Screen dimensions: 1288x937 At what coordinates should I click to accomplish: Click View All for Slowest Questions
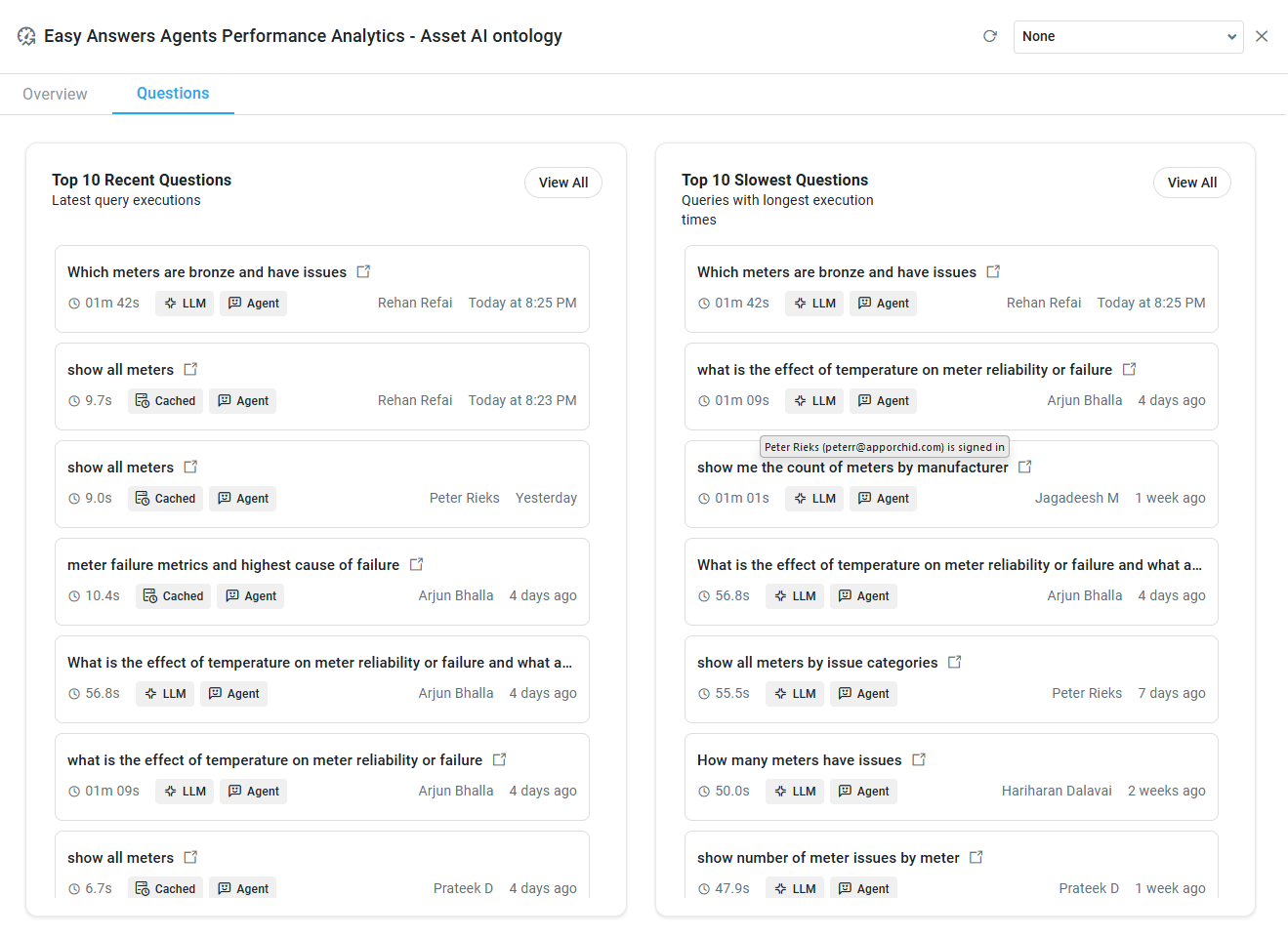[x=1191, y=183]
